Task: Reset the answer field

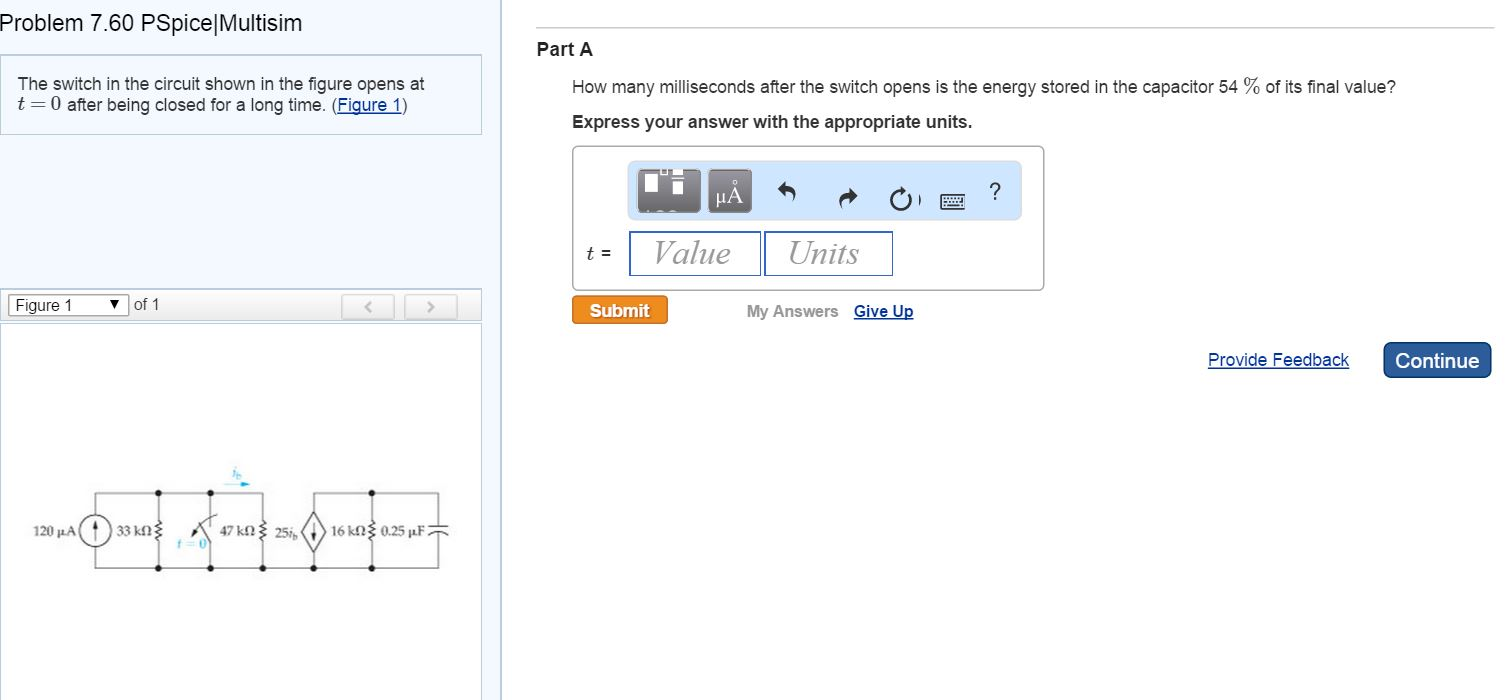Action: point(901,201)
